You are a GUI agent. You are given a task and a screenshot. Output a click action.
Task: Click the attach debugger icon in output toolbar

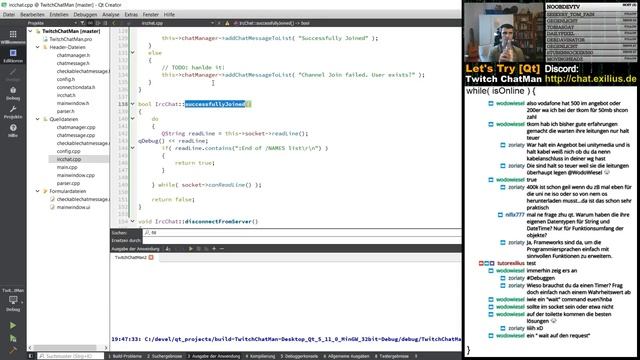click(x=206, y=249)
